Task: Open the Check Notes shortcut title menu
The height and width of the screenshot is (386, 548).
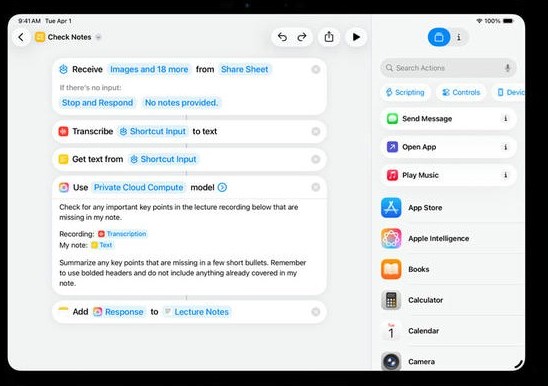Action: [x=69, y=37]
